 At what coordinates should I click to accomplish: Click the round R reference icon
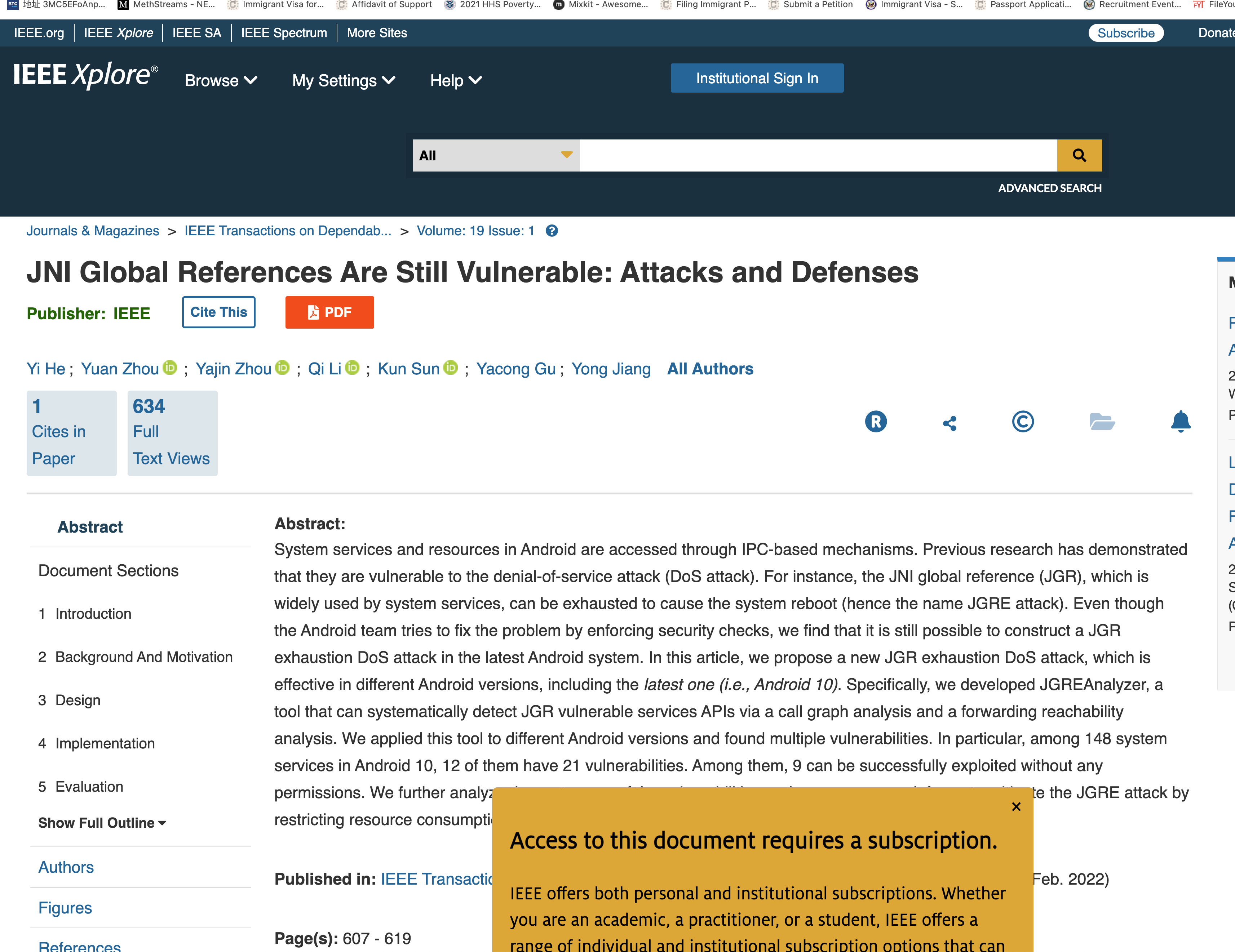click(x=875, y=422)
